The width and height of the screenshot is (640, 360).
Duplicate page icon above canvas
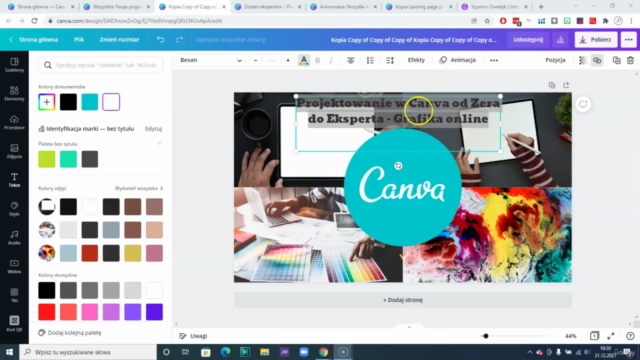(552, 85)
